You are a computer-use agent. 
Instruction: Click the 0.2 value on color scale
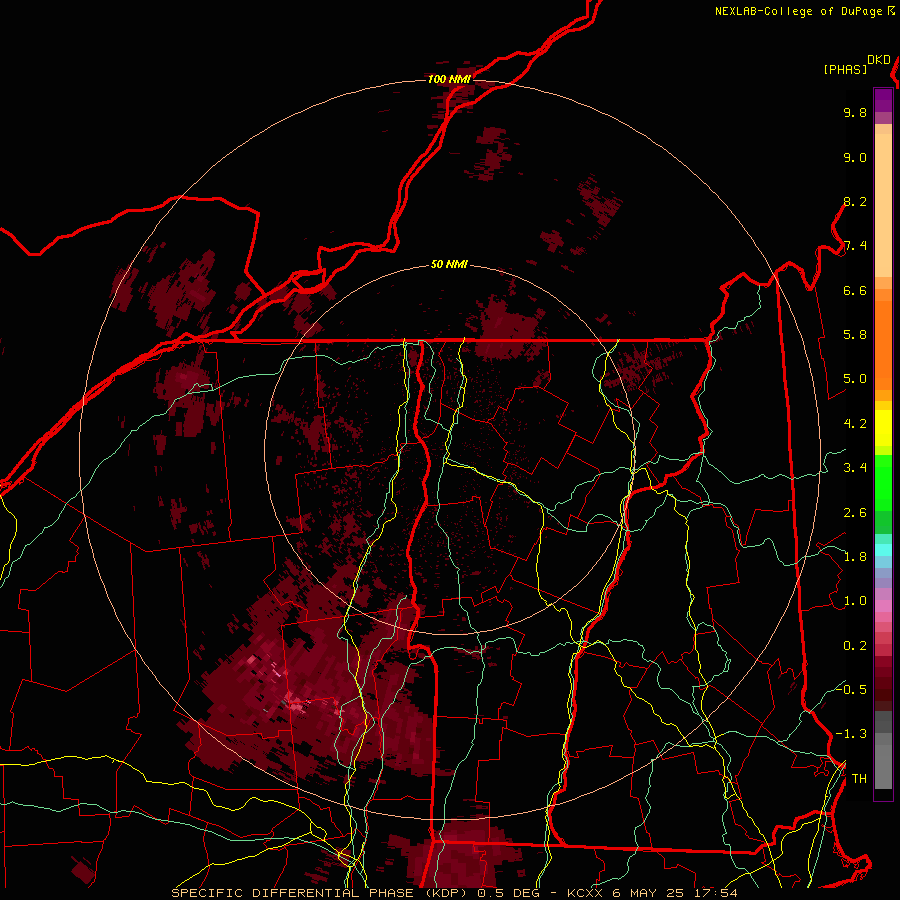point(855,646)
